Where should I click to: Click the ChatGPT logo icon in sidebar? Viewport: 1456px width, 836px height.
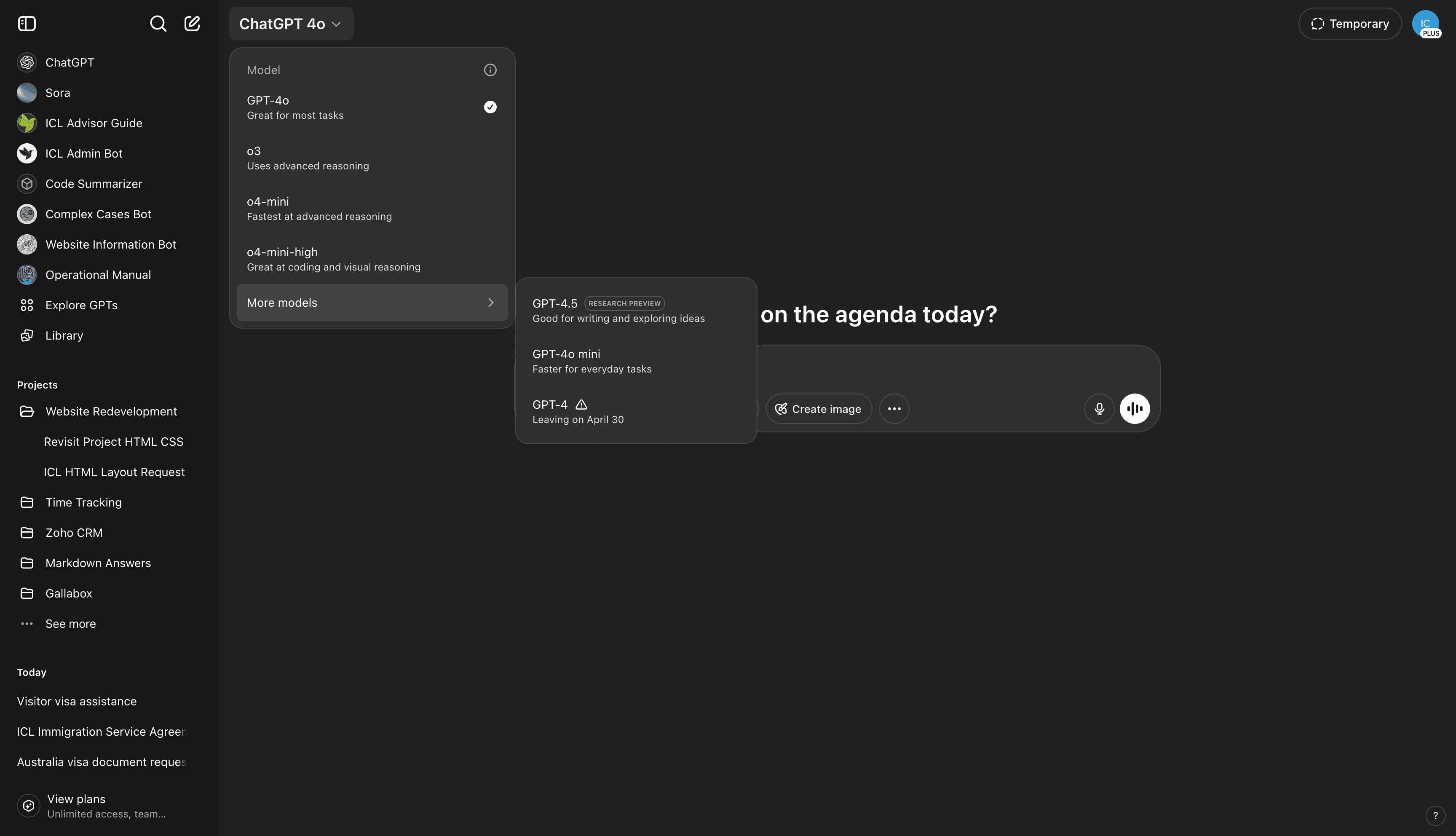pos(27,63)
